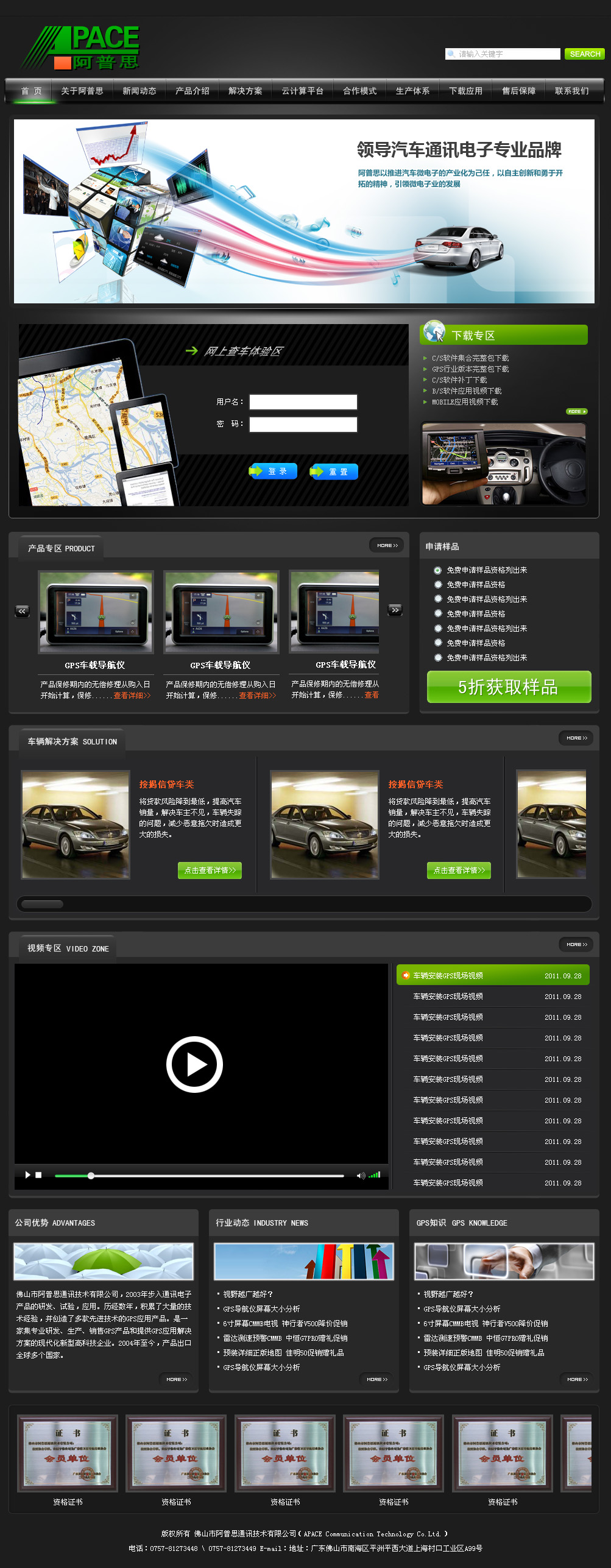The height and width of the screenshot is (1568, 611).
Task: Expand MORE in 车辆解决方案 SOLUTION section
Action: coord(576,738)
